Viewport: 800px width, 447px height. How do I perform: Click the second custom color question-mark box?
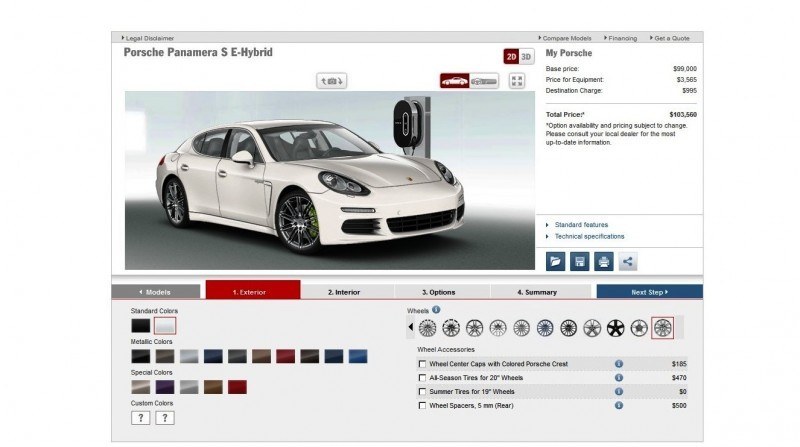[164, 418]
